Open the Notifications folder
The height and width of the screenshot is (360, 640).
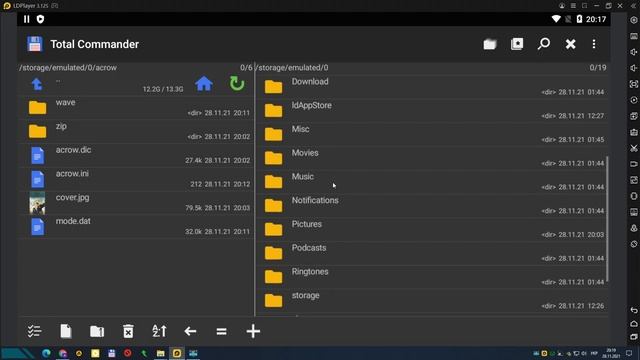pos(432,205)
